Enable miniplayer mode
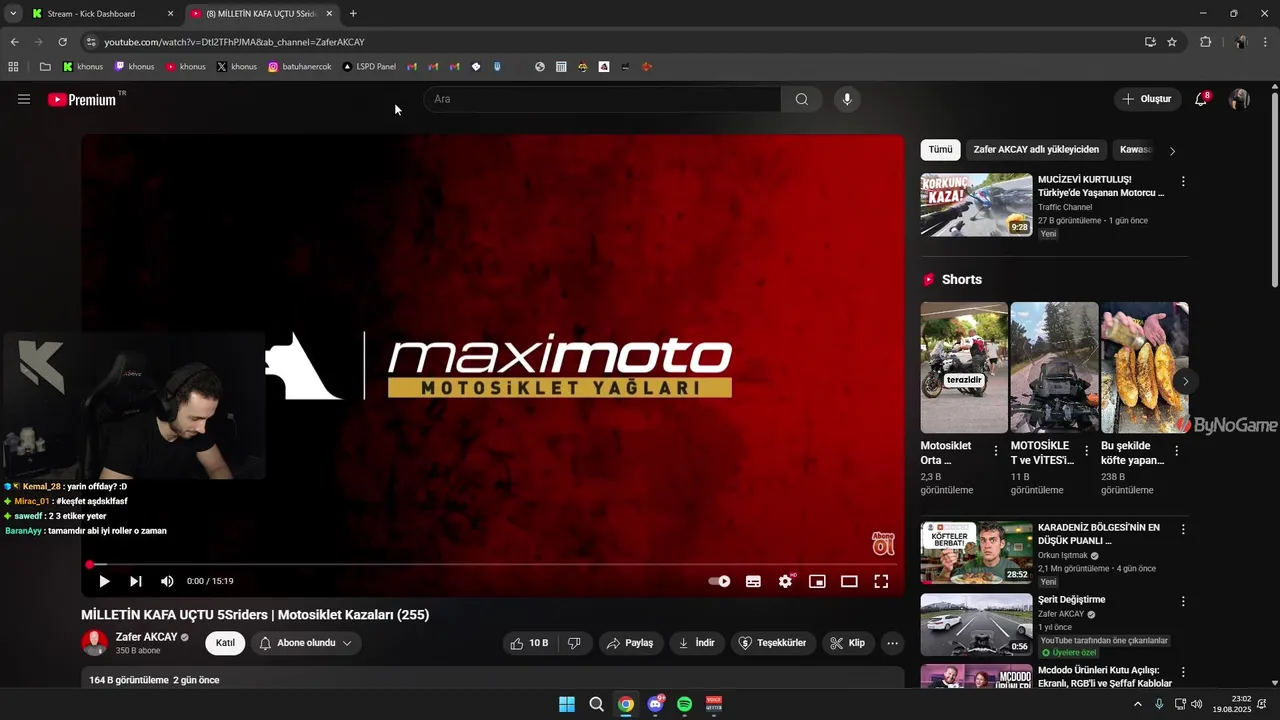This screenshot has width=1280, height=720. 817,581
